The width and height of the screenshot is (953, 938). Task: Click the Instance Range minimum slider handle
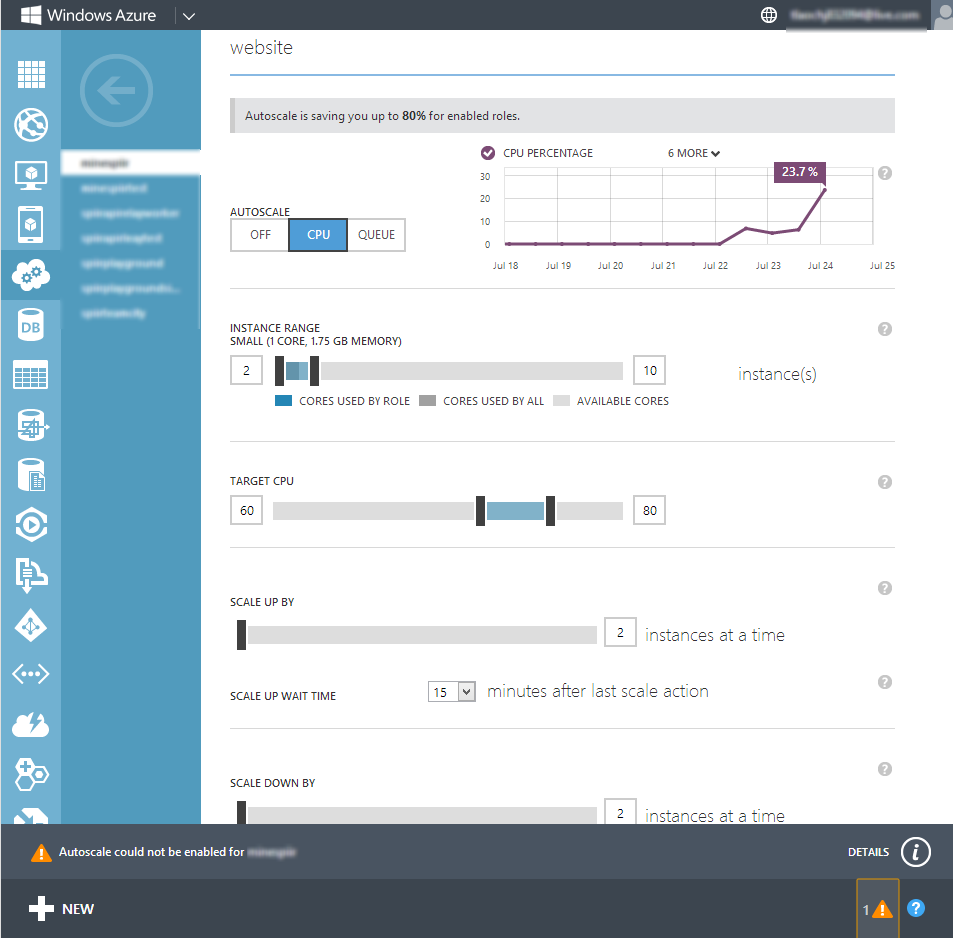280,371
